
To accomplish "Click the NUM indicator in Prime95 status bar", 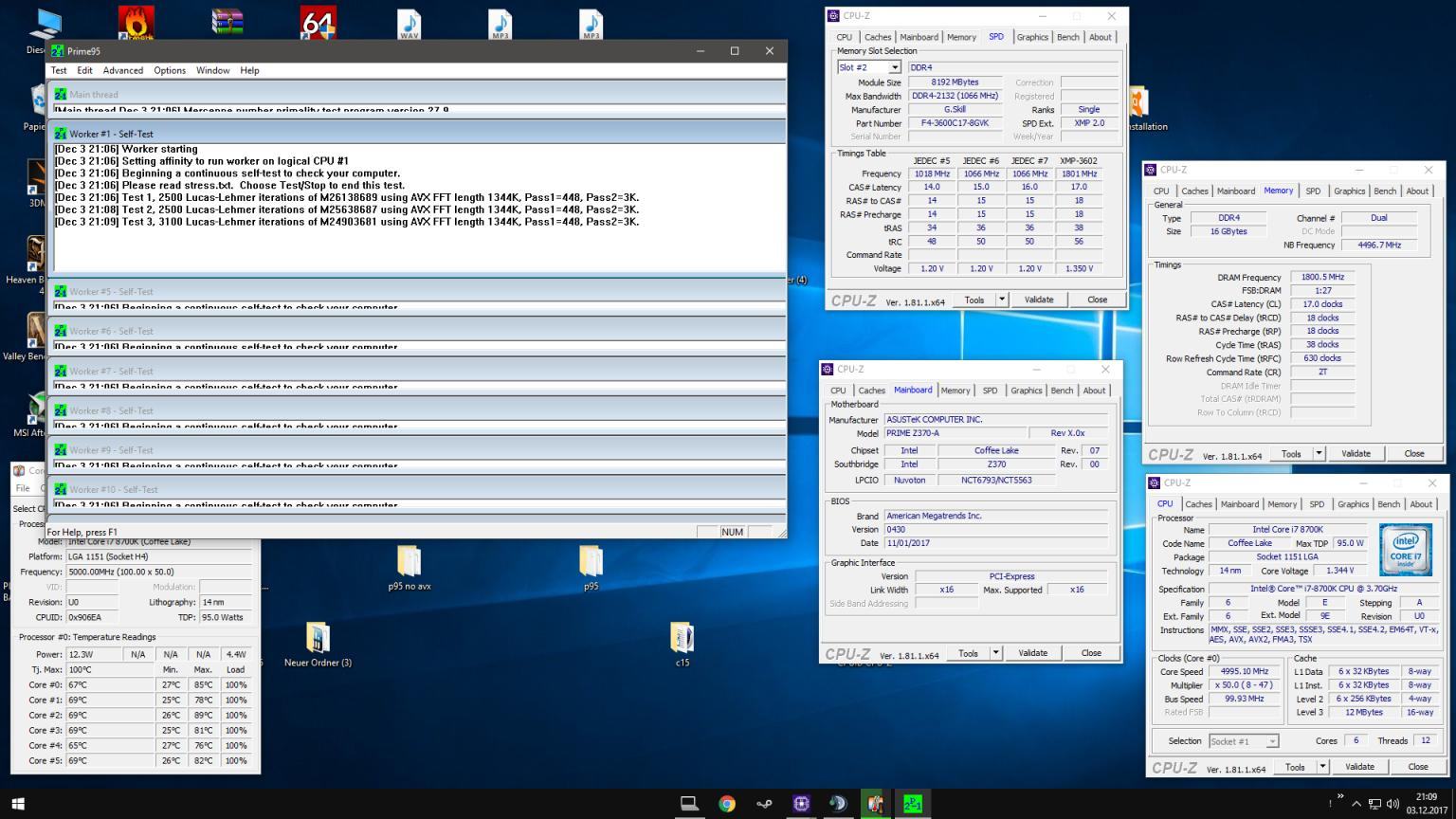I will 732,532.
